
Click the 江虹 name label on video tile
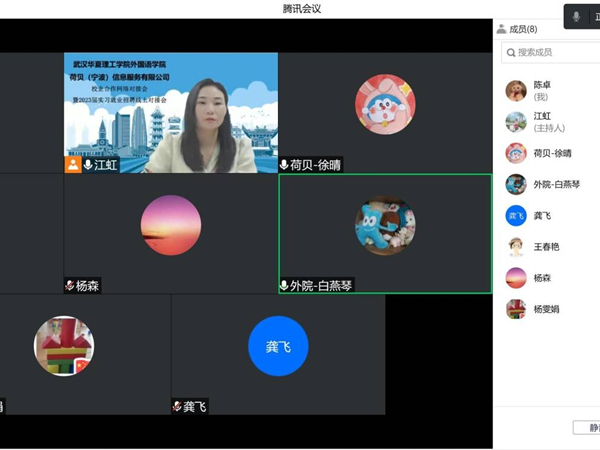(x=106, y=165)
